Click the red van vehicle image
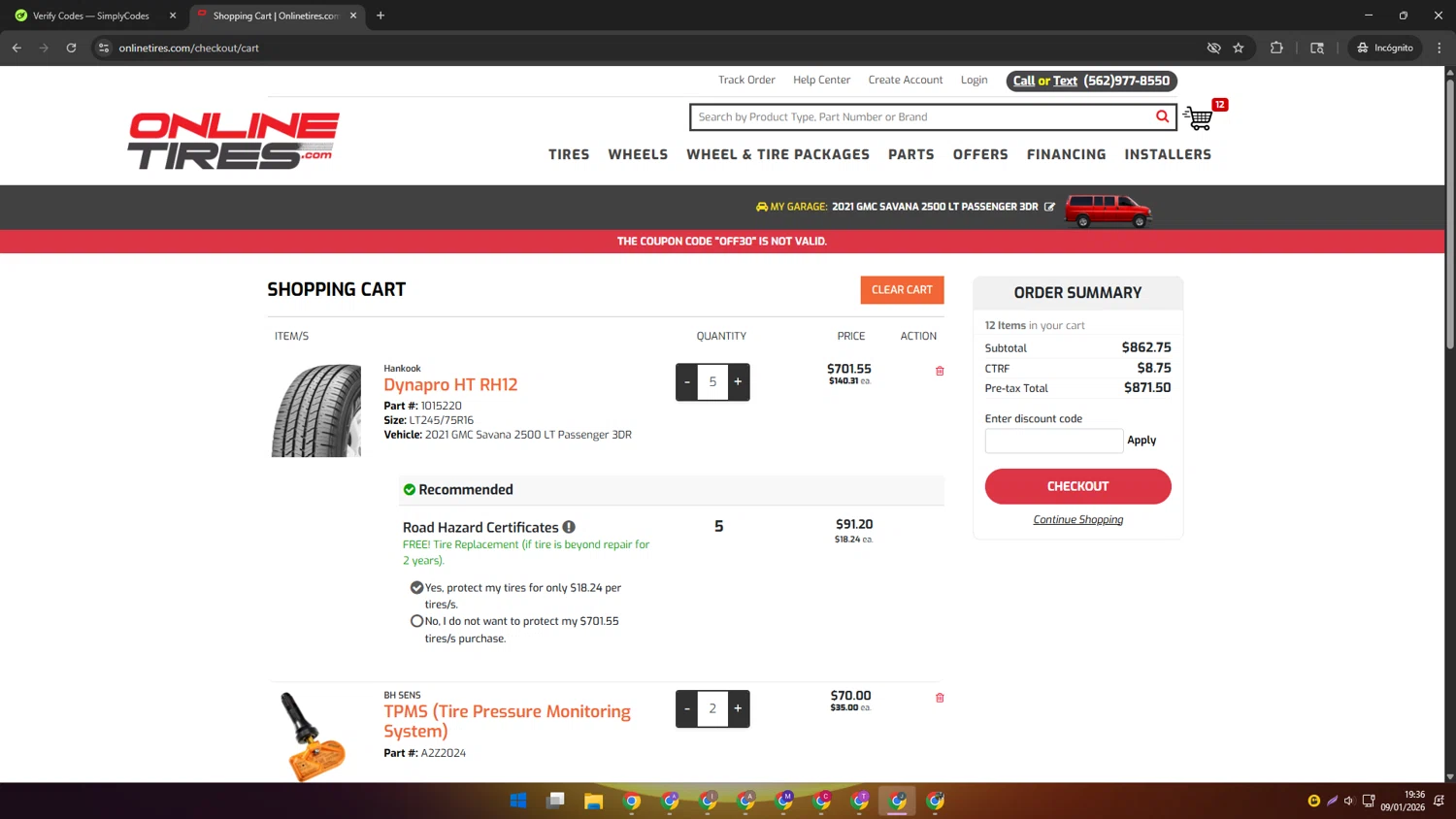The height and width of the screenshot is (819, 1456). click(x=1108, y=210)
